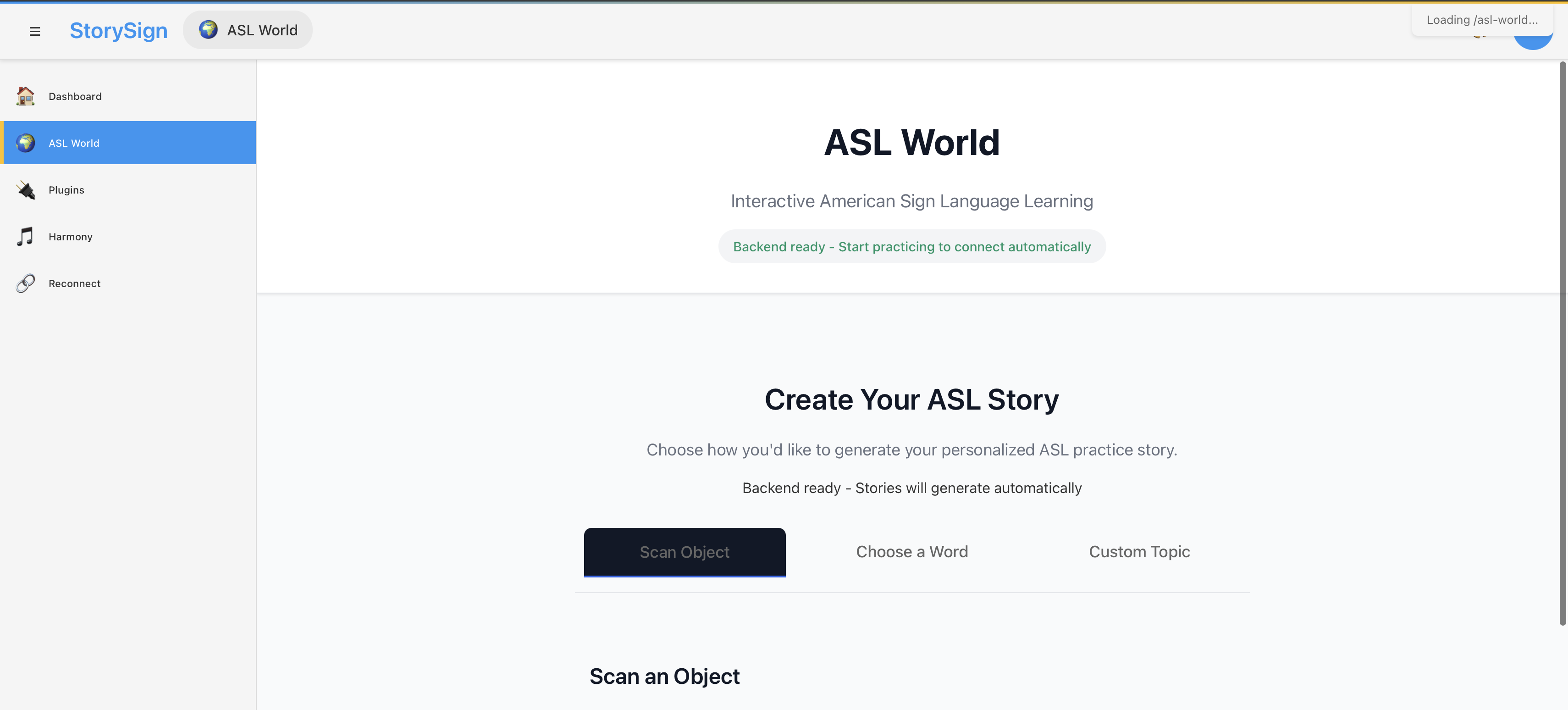Select the Harmony music note icon

click(x=25, y=236)
